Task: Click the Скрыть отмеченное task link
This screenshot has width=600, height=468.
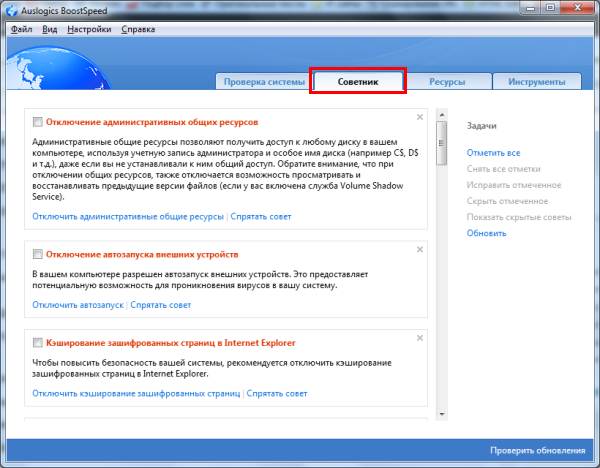Action: pyautogui.click(x=507, y=201)
